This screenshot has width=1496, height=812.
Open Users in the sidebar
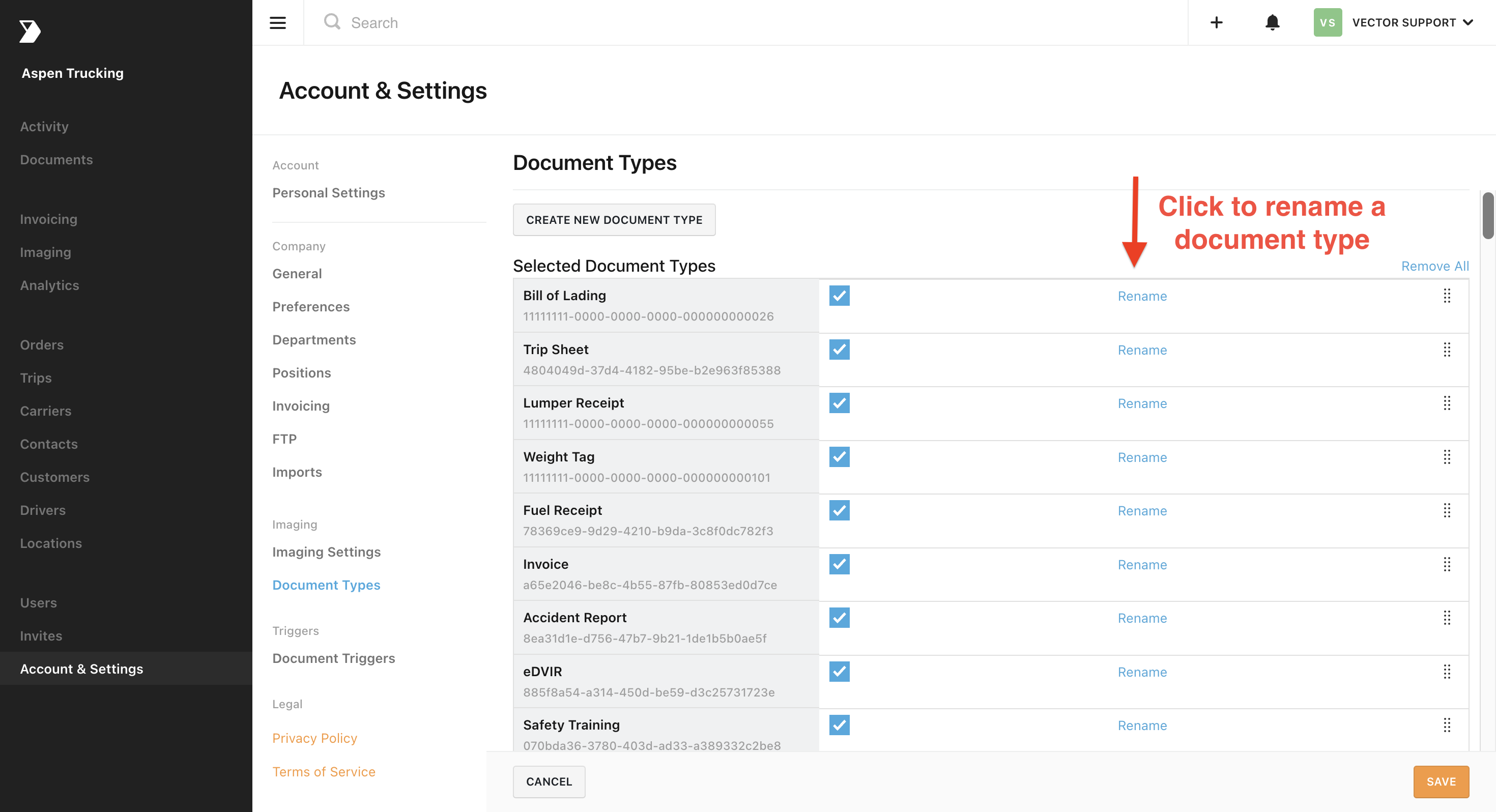pyautogui.click(x=38, y=603)
